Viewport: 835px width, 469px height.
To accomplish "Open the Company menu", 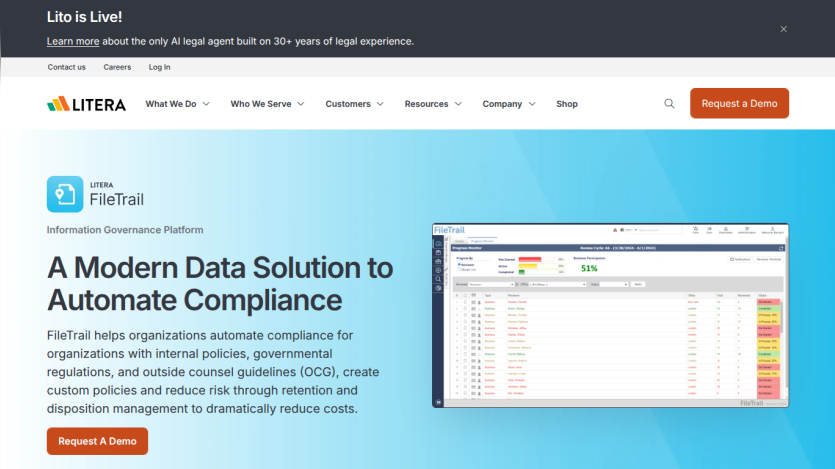I will 502,104.
